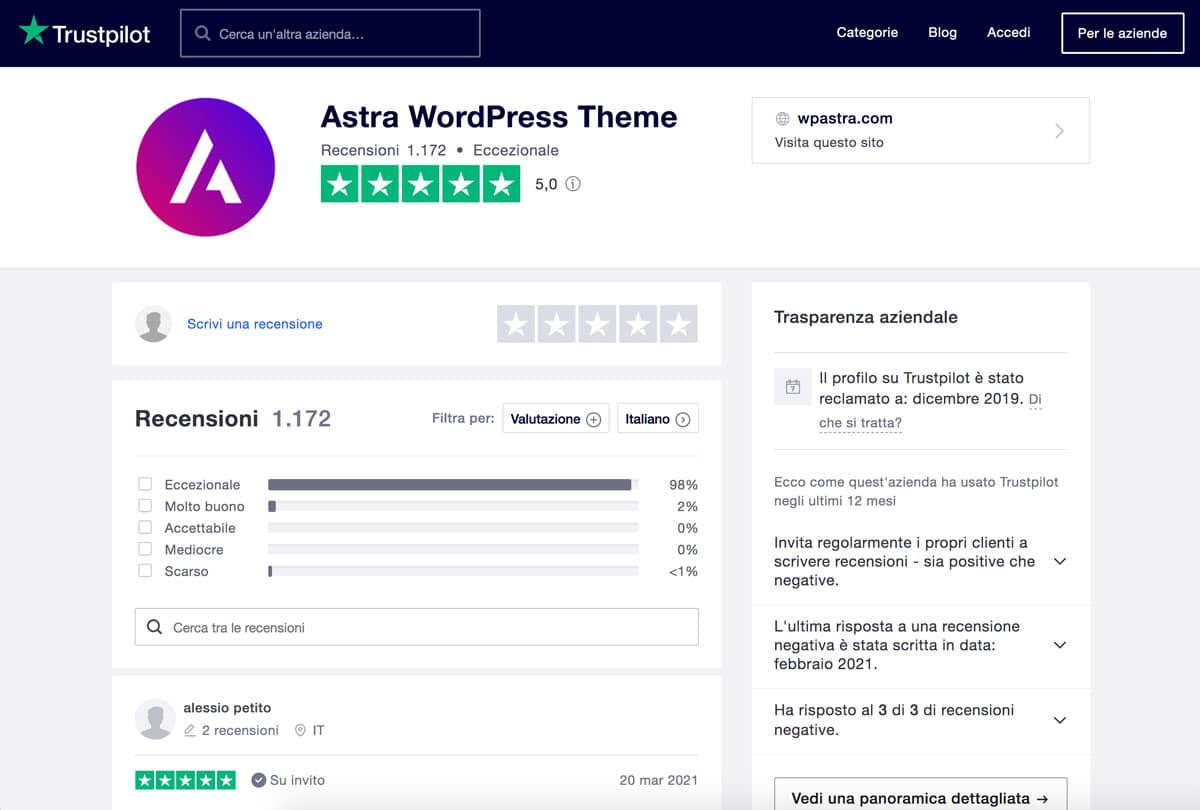Click the large green star rating under Astra title
The image size is (1200, 810).
point(420,184)
